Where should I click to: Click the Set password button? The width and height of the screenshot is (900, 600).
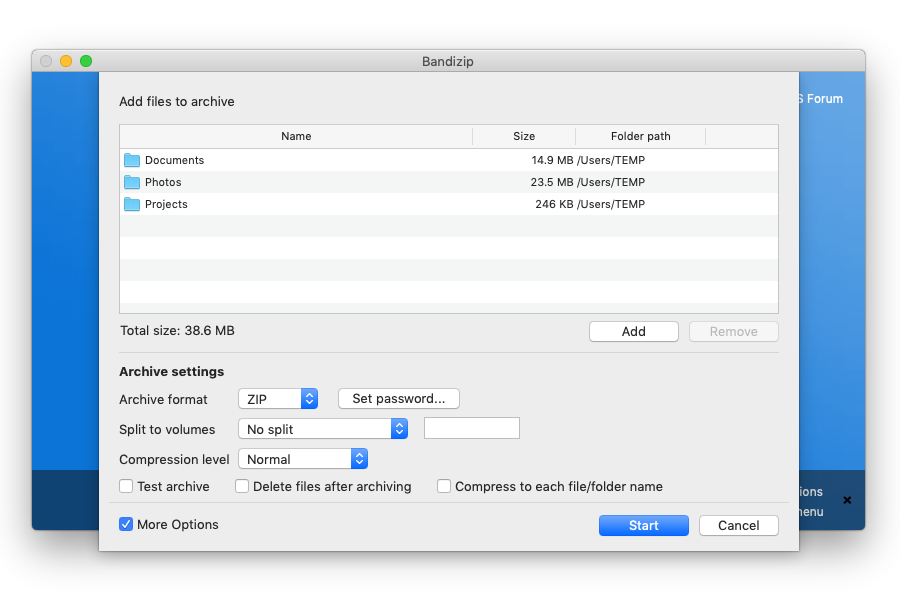point(398,399)
